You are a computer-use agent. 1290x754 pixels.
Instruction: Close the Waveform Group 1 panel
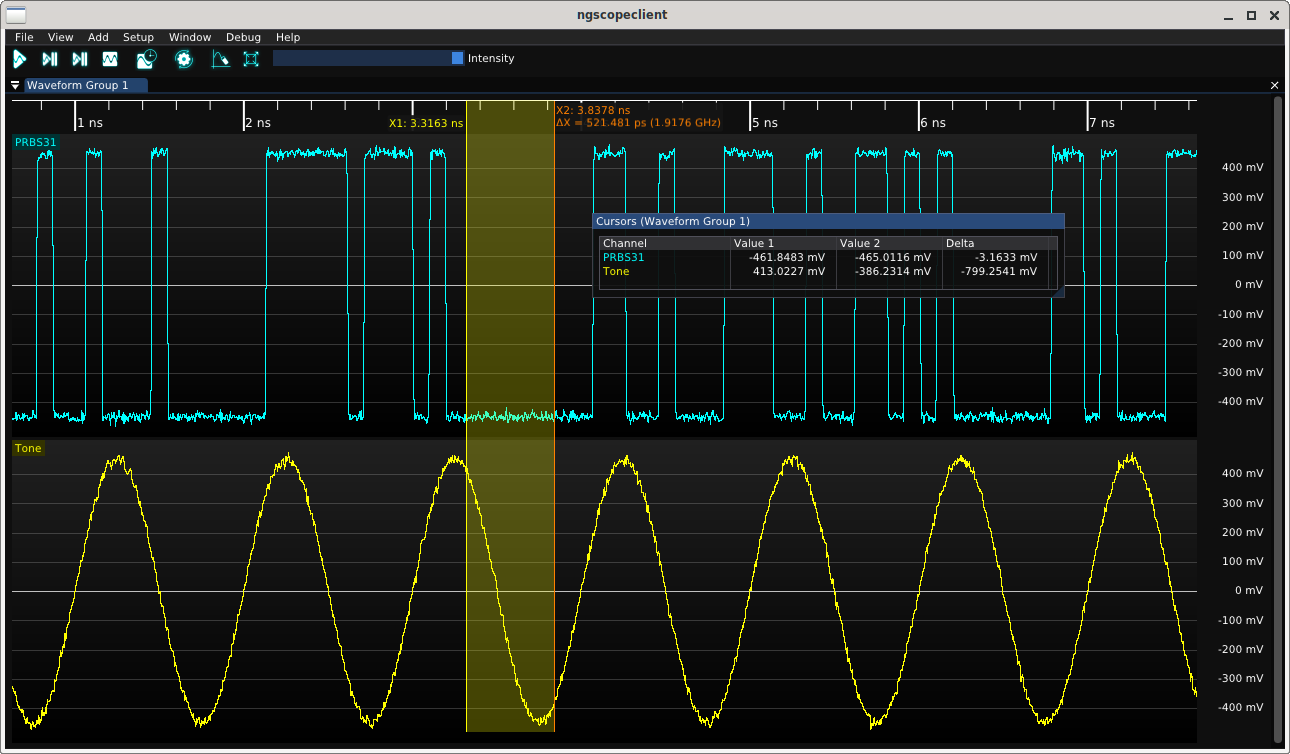click(x=1274, y=86)
